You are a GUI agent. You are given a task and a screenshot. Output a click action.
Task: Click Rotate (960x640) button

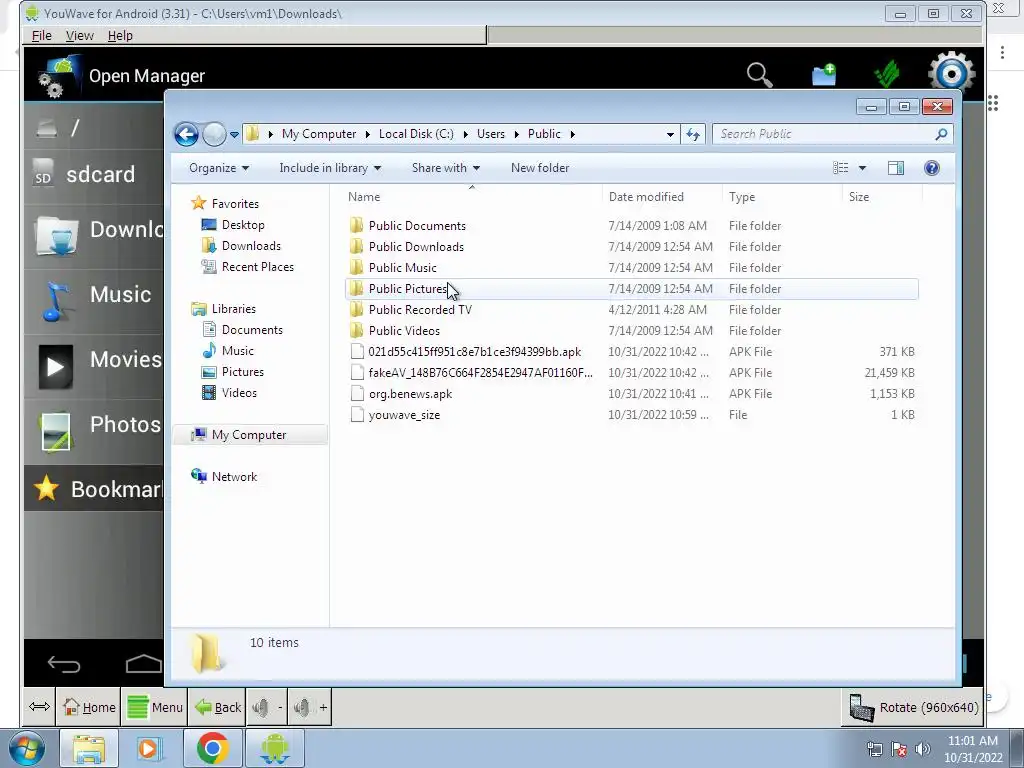913,707
